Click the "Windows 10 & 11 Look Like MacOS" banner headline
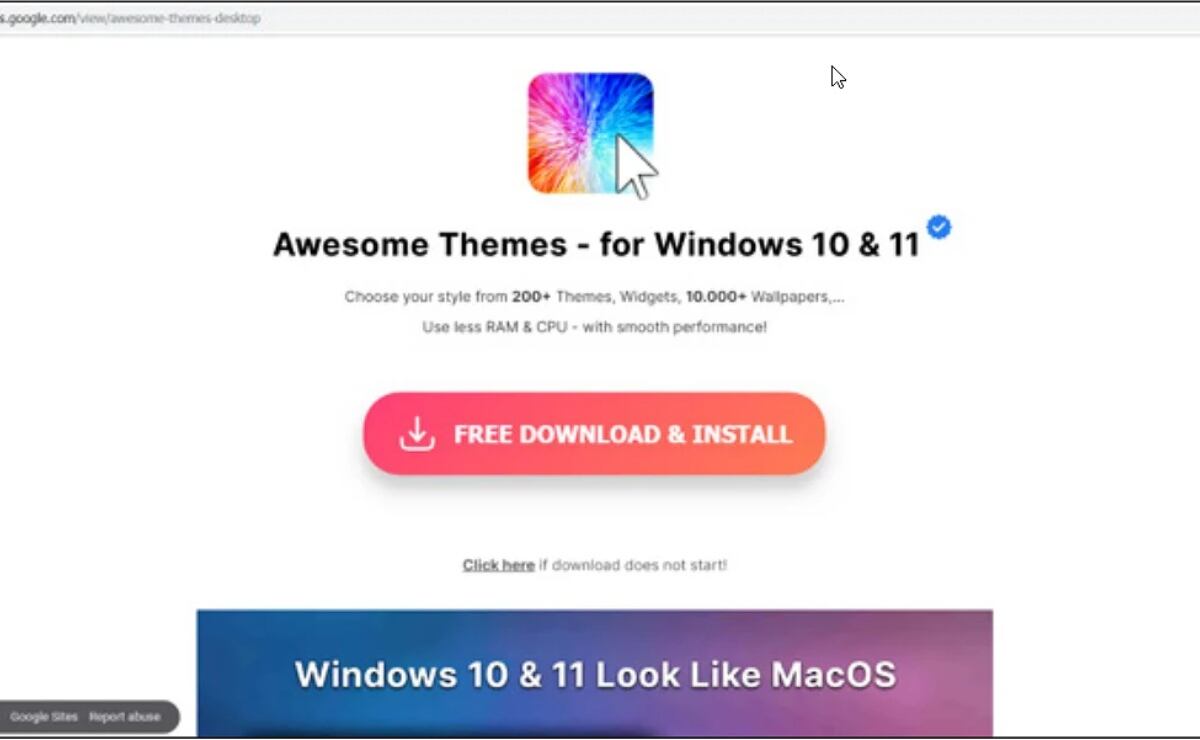 pos(595,674)
